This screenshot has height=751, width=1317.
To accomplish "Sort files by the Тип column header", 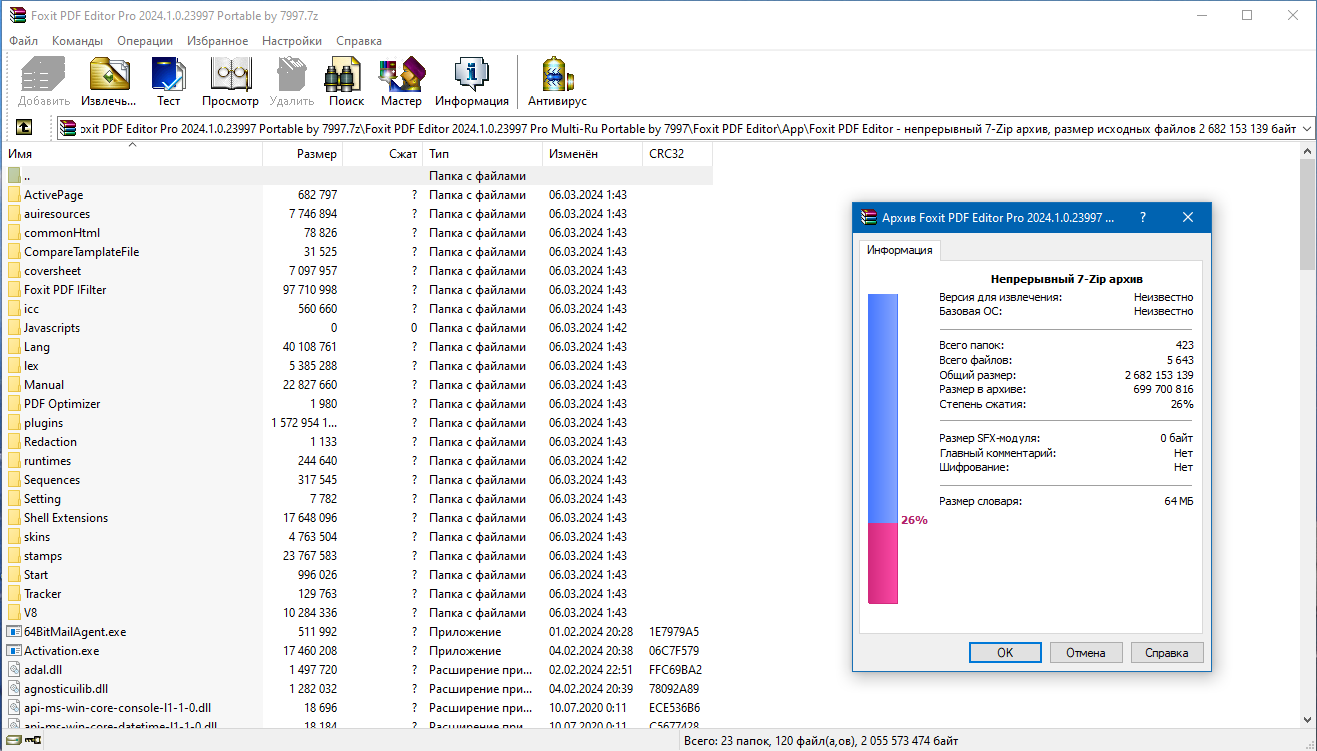I will click(x=482, y=154).
